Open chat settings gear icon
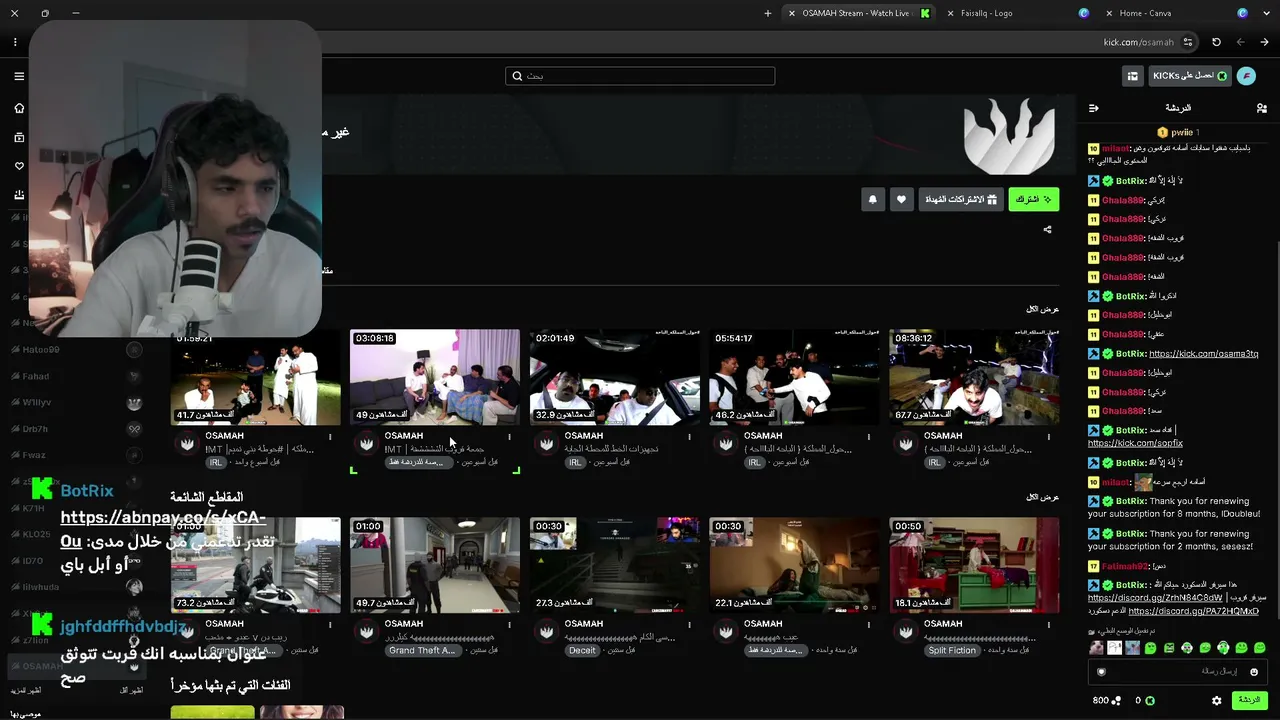This screenshot has width=1280, height=720. [x=1216, y=701]
